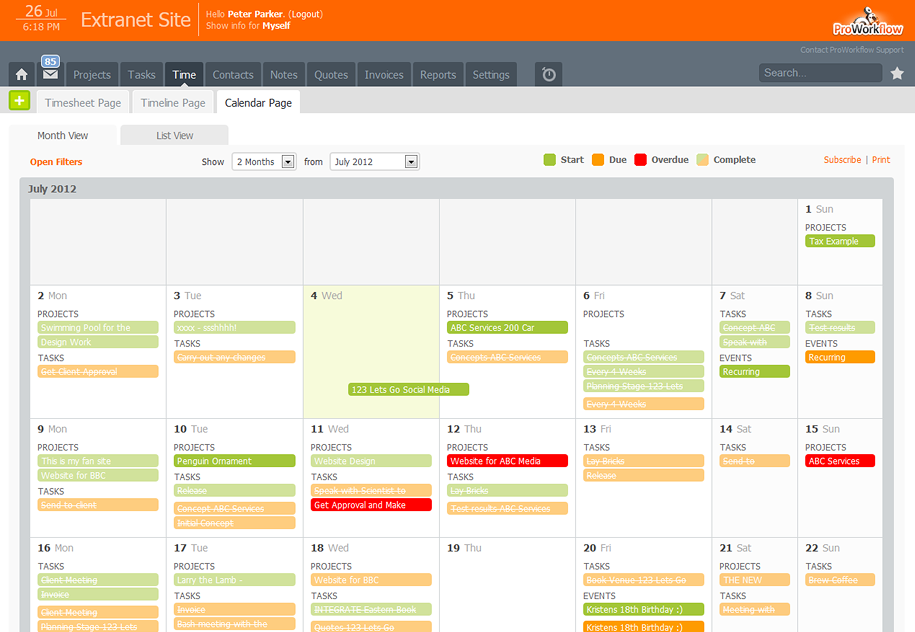Open Tax Example project on July 1
The width and height of the screenshot is (915, 632).
coord(840,241)
